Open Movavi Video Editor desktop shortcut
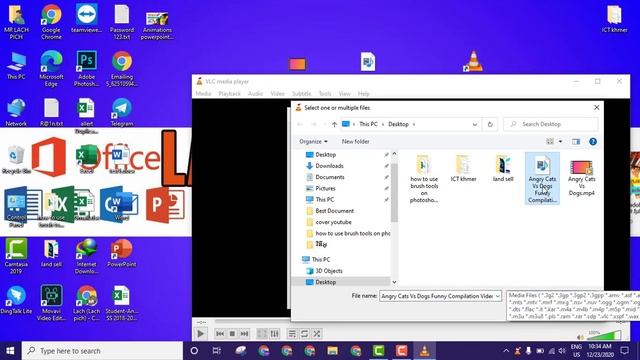This screenshot has width=640, height=360. click(51, 303)
